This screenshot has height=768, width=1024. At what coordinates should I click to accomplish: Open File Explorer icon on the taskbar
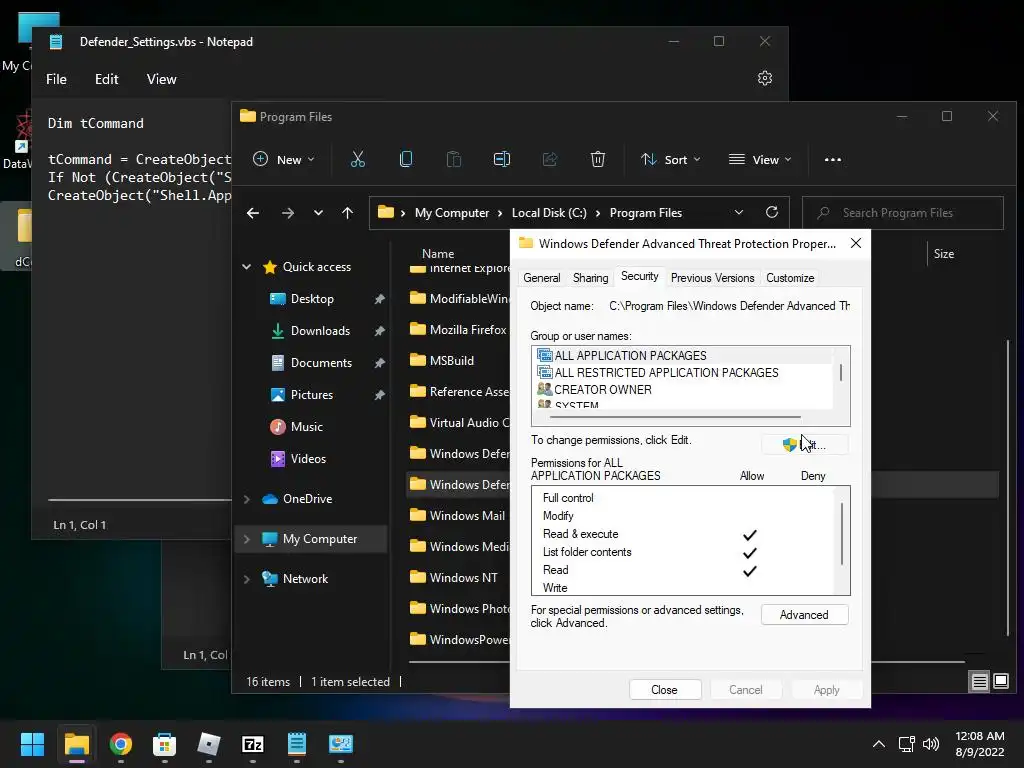point(76,744)
